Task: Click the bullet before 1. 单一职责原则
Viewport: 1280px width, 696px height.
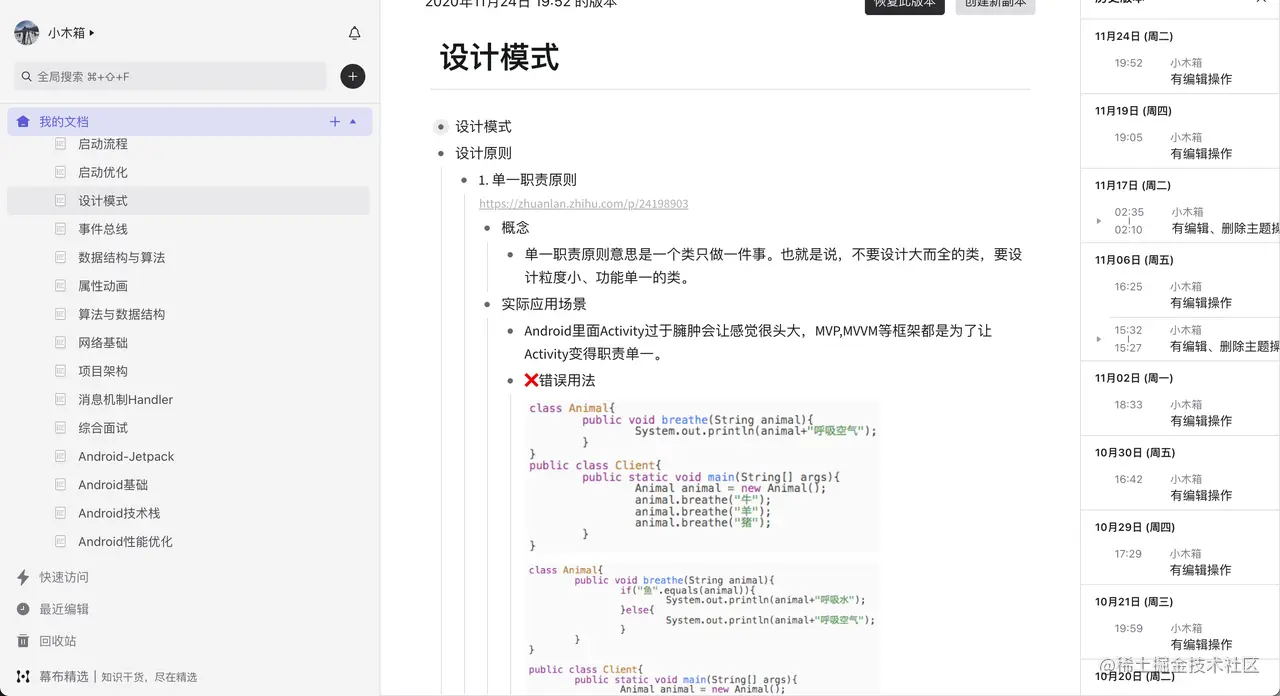Action: point(464,180)
